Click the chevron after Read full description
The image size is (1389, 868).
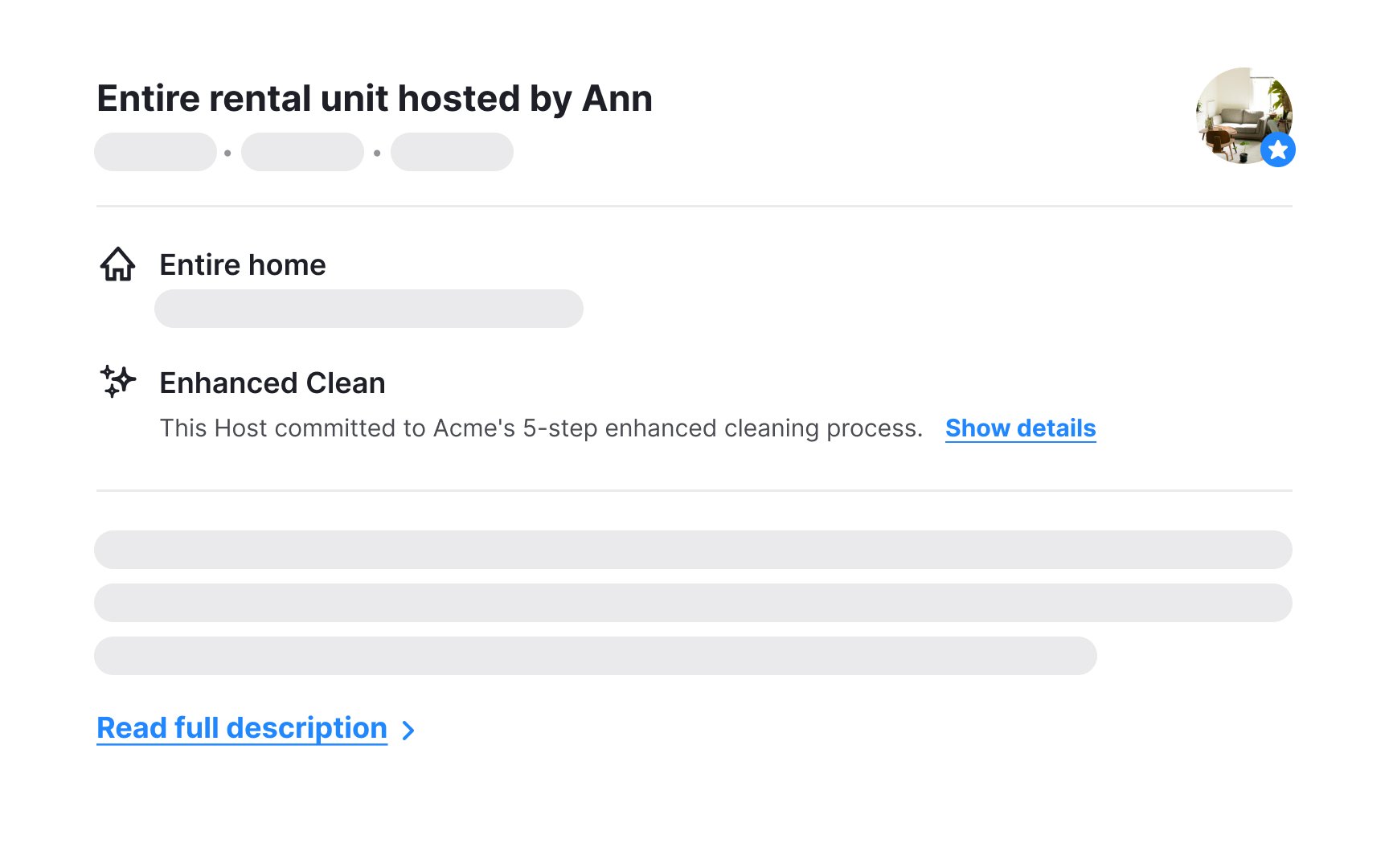click(408, 730)
